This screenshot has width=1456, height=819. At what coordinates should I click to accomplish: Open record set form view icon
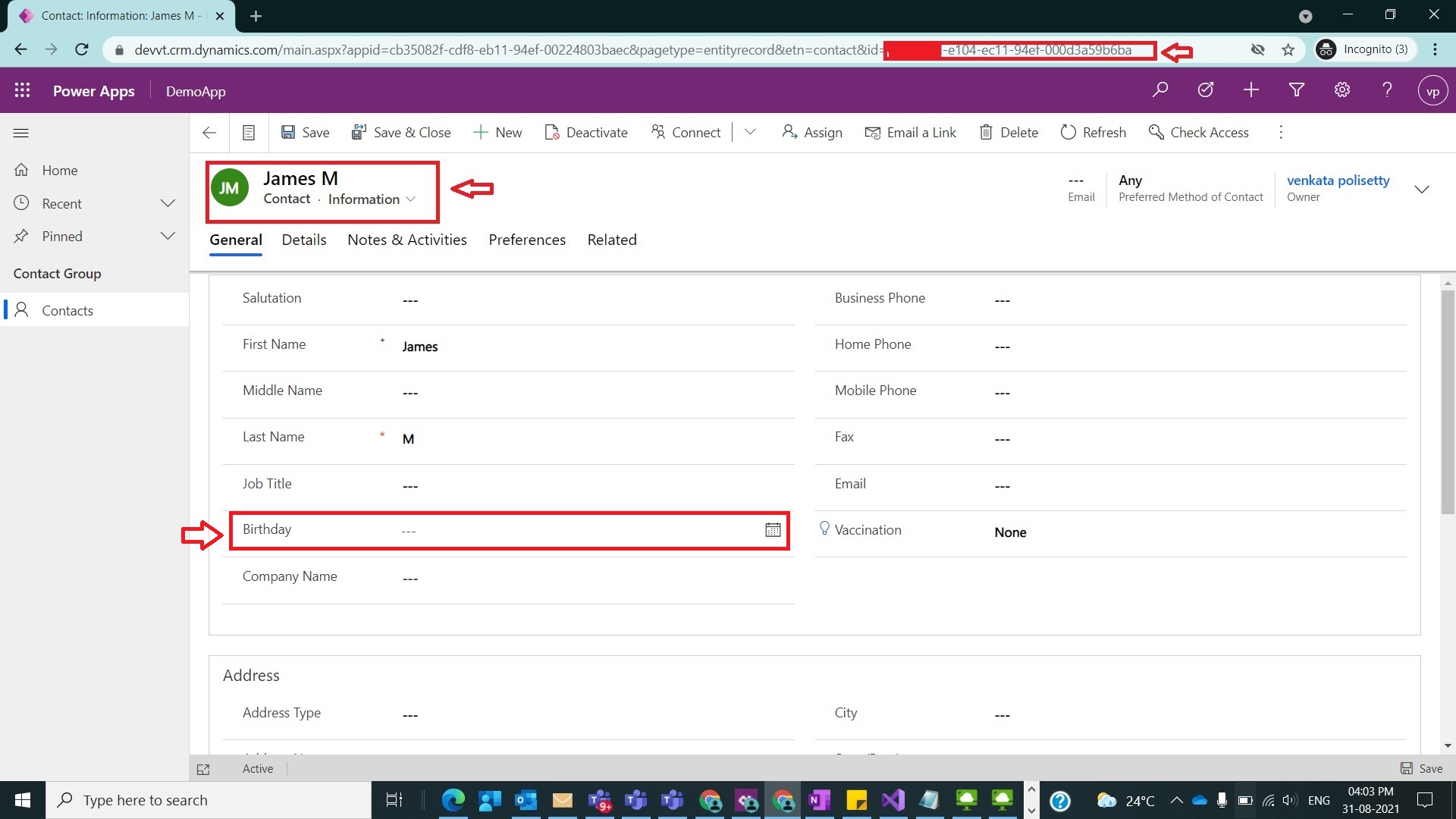click(x=248, y=132)
